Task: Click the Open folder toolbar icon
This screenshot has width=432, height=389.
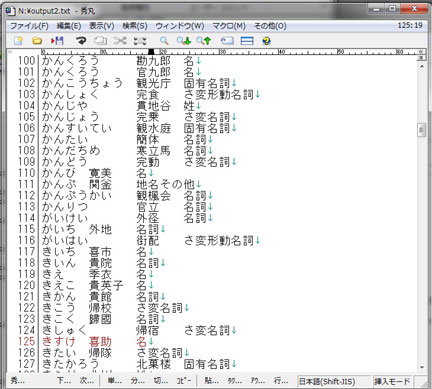Action: 37,41
